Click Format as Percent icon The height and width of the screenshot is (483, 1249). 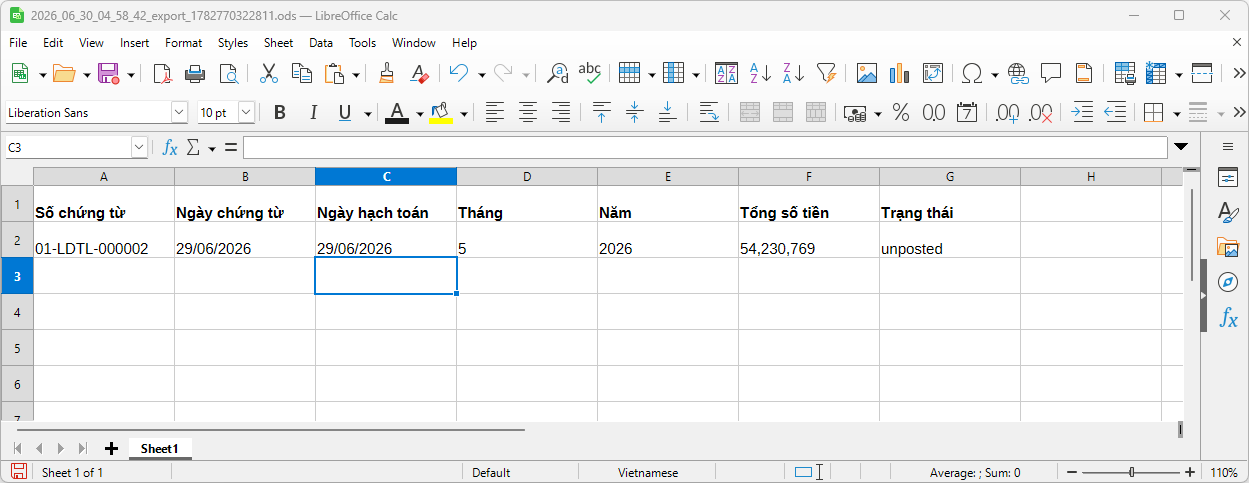901,113
